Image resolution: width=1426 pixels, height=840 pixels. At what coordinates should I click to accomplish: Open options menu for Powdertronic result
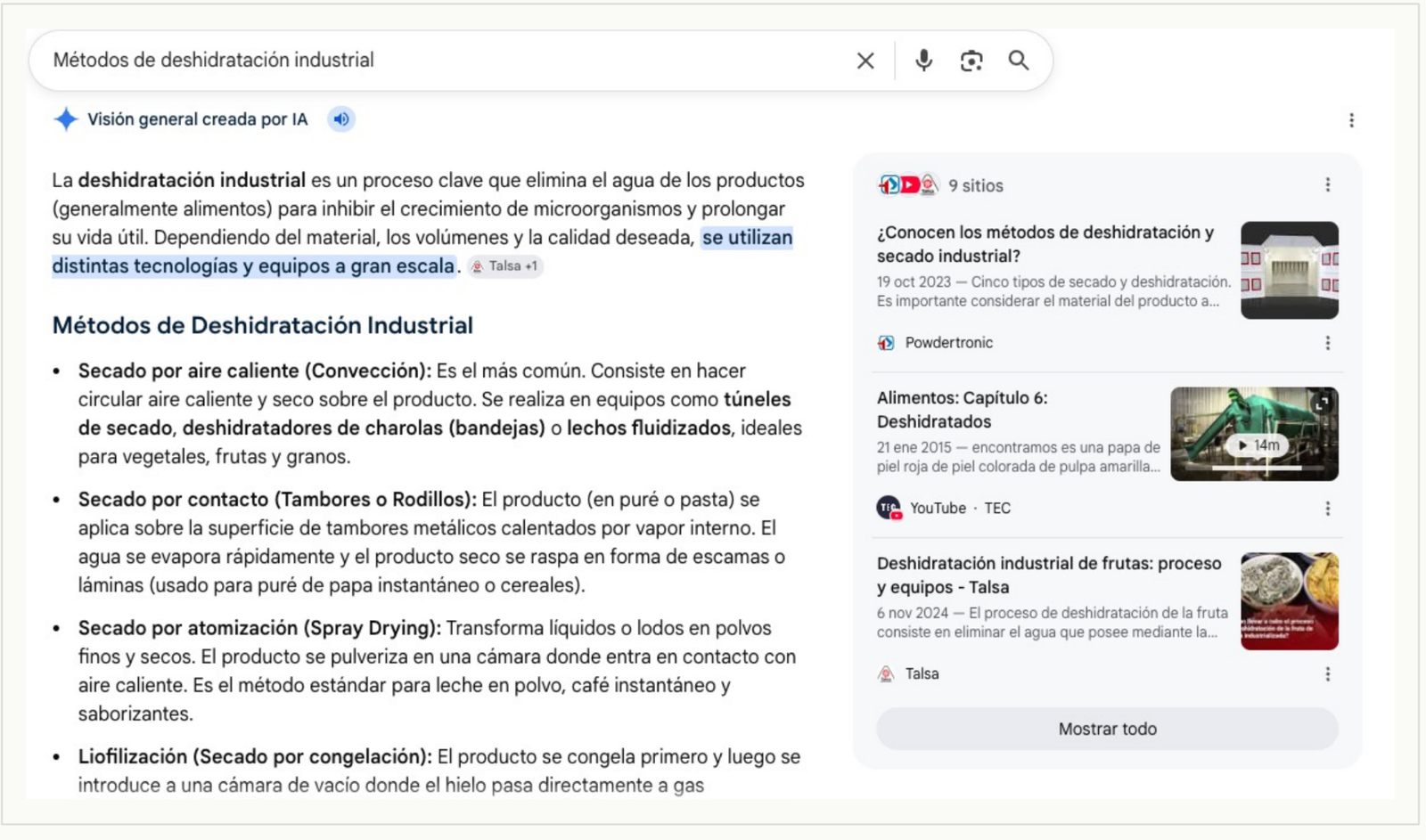click(x=1327, y=343)
